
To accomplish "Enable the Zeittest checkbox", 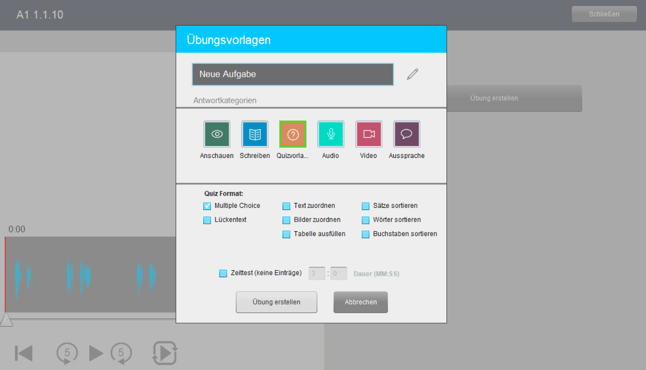I will pyautogui.click(x=223, y=273).
